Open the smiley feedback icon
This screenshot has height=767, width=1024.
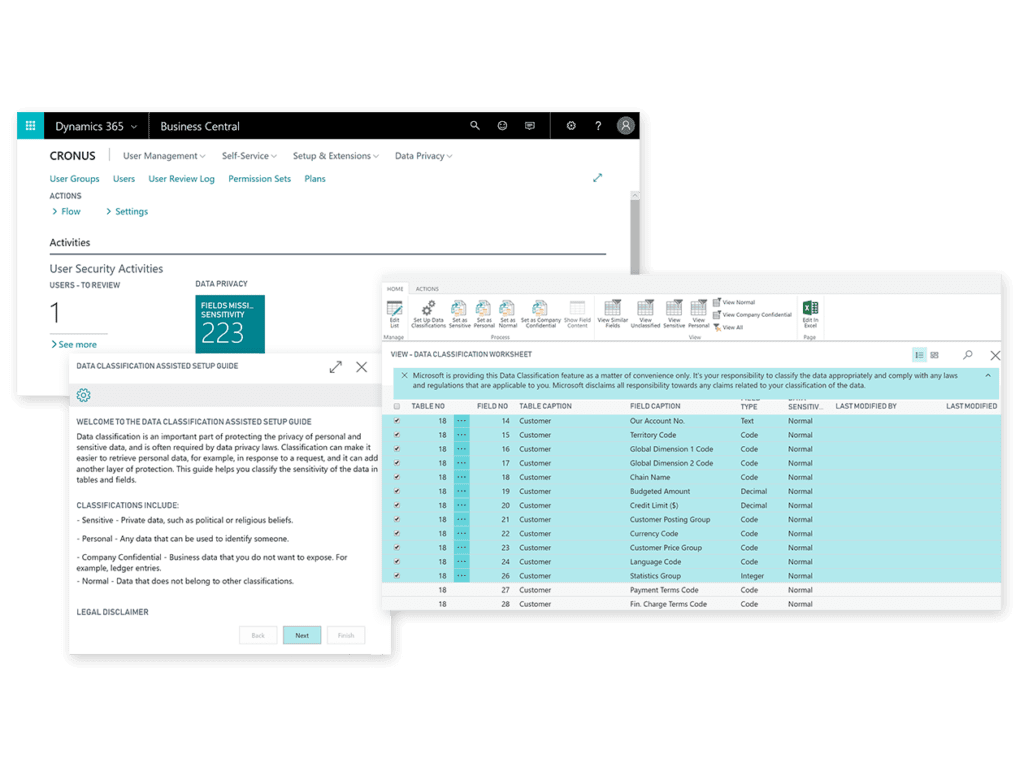[x=502, y=126]
